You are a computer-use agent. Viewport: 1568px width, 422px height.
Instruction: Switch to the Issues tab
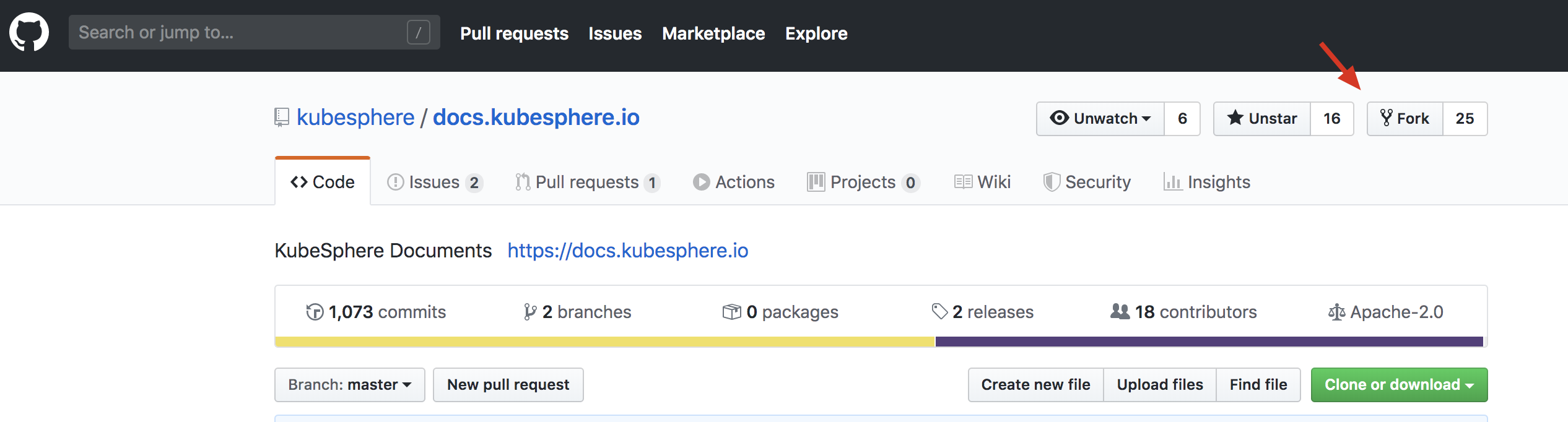pos(433,183)
